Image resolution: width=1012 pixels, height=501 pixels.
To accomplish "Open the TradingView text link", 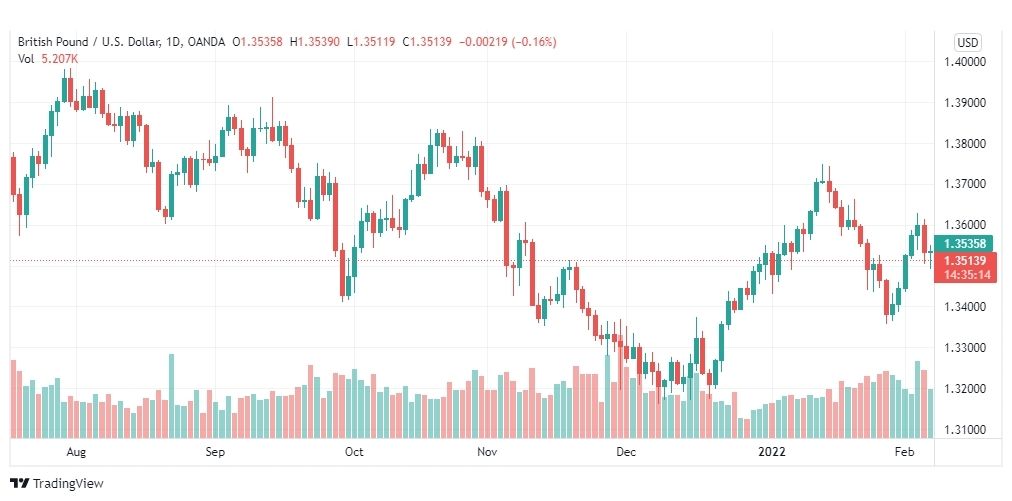I will point(68,483).
